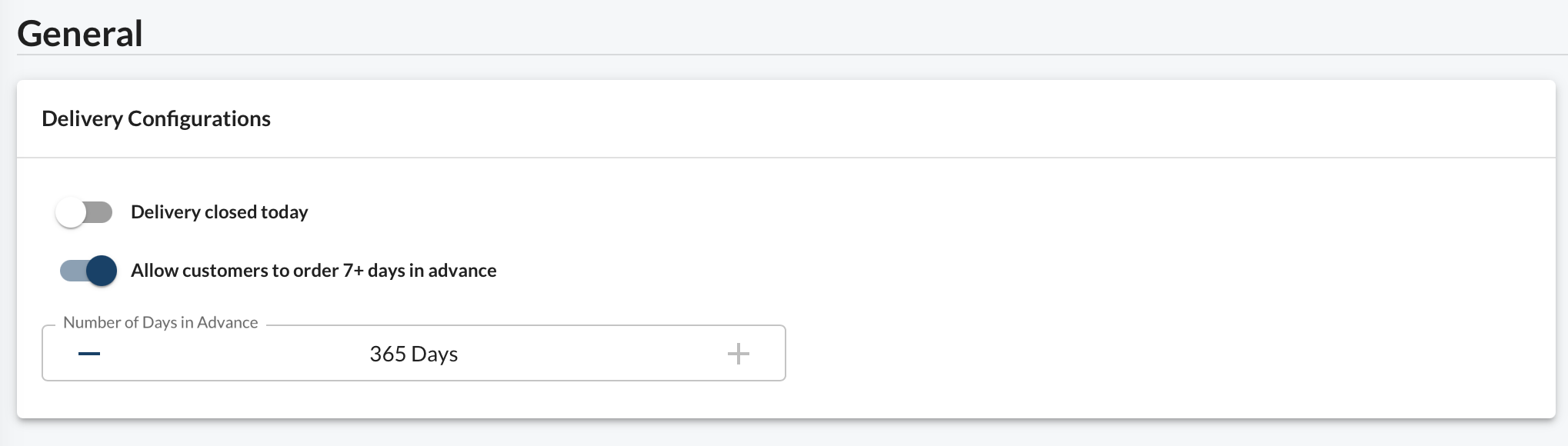Image resolution: width=1568 pixels, height=446 pixels.
Task: Focus the 365 Days value field
Action: tap(414, 354)
